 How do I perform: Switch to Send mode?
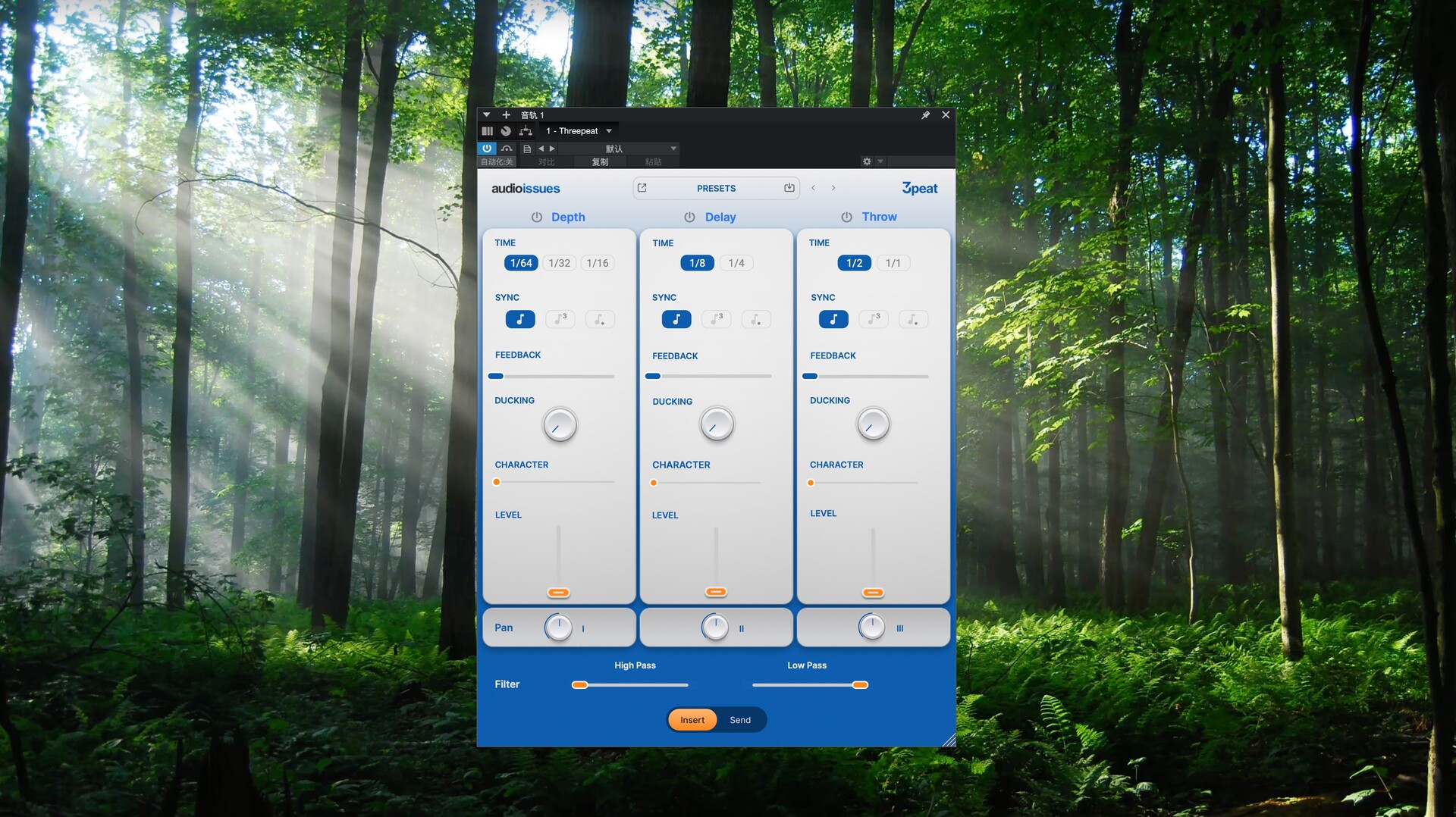click(740, 720)
